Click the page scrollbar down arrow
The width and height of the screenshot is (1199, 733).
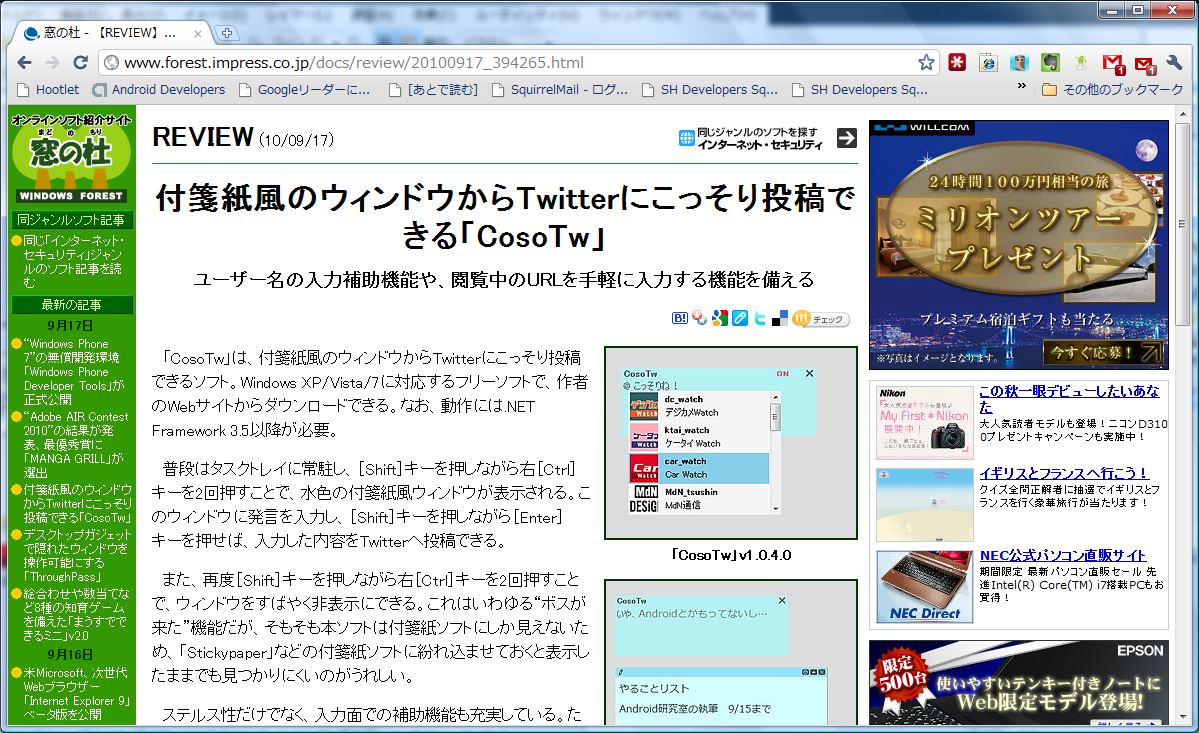coord(1183,716)
